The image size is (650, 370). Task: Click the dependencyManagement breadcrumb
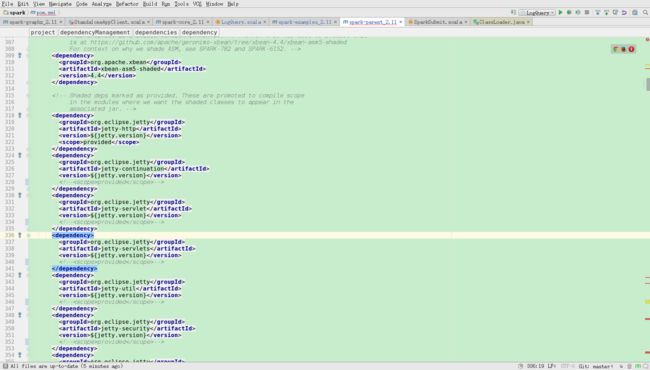pos(95,32)
